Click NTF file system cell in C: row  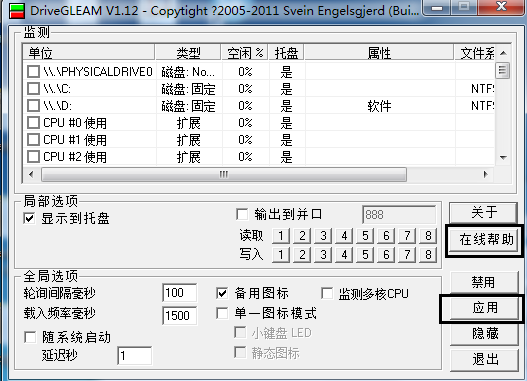coord(483,89)
